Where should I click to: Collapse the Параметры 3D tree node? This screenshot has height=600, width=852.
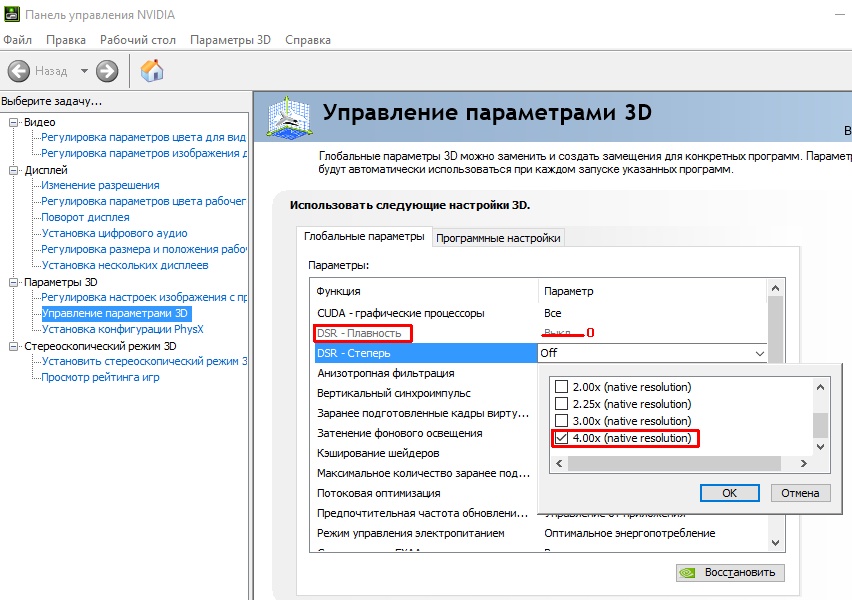[x=14, y=283]
